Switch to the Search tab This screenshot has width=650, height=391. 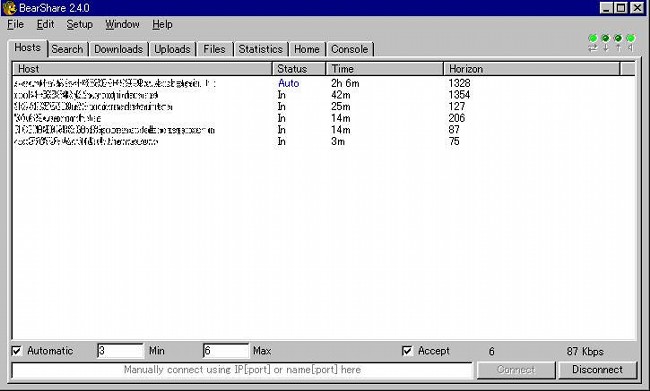click(68, 49)
